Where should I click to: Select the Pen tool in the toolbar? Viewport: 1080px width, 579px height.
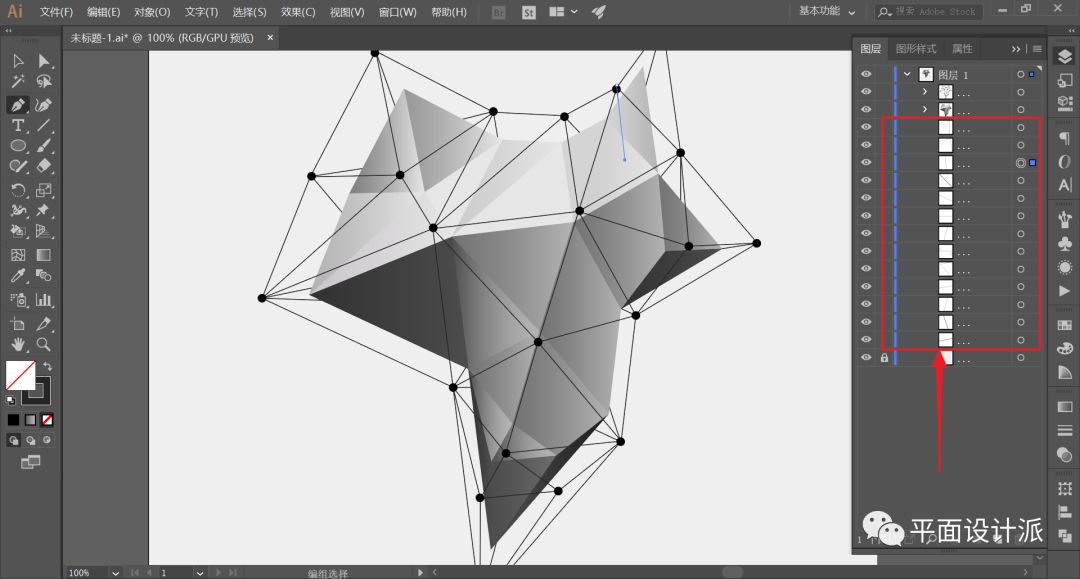click(x=18, y=104)
